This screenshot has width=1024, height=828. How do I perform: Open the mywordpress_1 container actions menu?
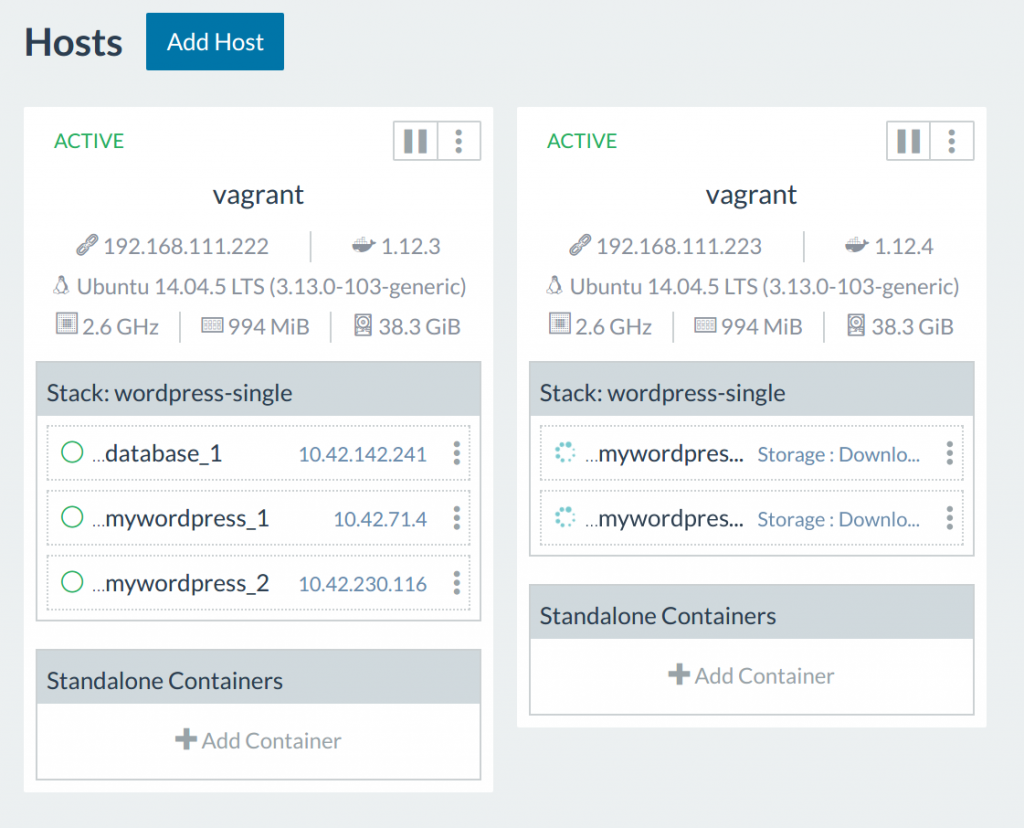(456, 518)
